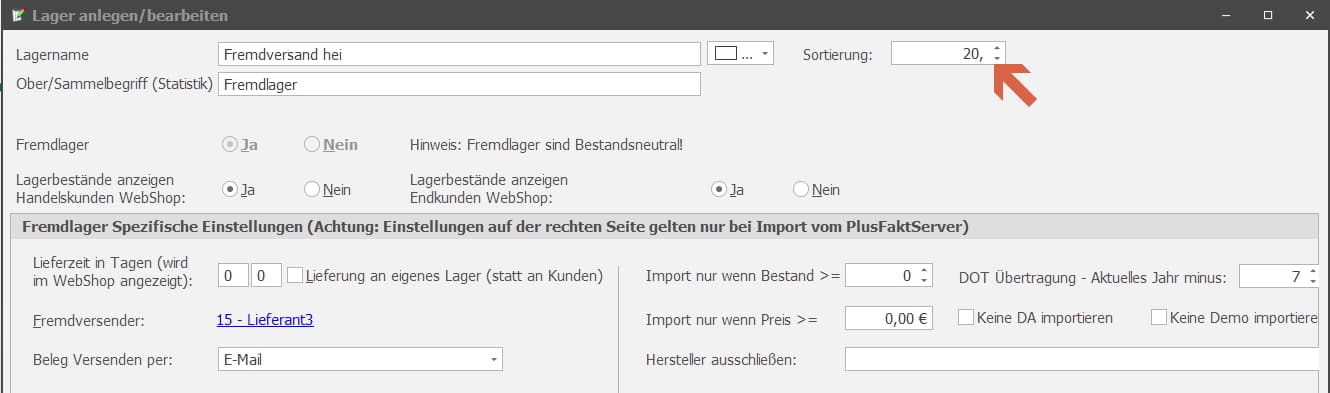The image size is (1330, 393).
Task: Click the second Lieferzeit in Tagen field
Action: click(x=266, y=276)
